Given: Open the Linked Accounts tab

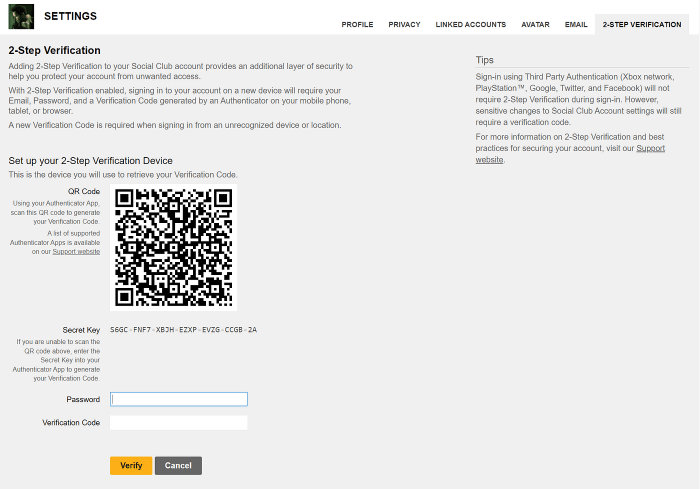Looking at the screenshot, I should tap(471, 25).
